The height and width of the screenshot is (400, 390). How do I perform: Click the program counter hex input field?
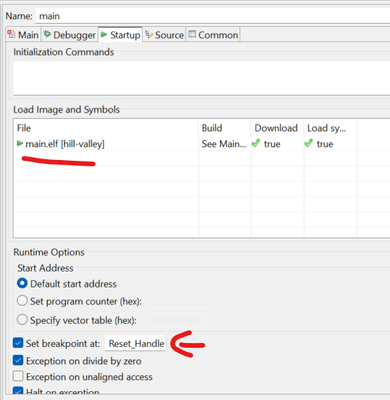click(x=177, y=301)
